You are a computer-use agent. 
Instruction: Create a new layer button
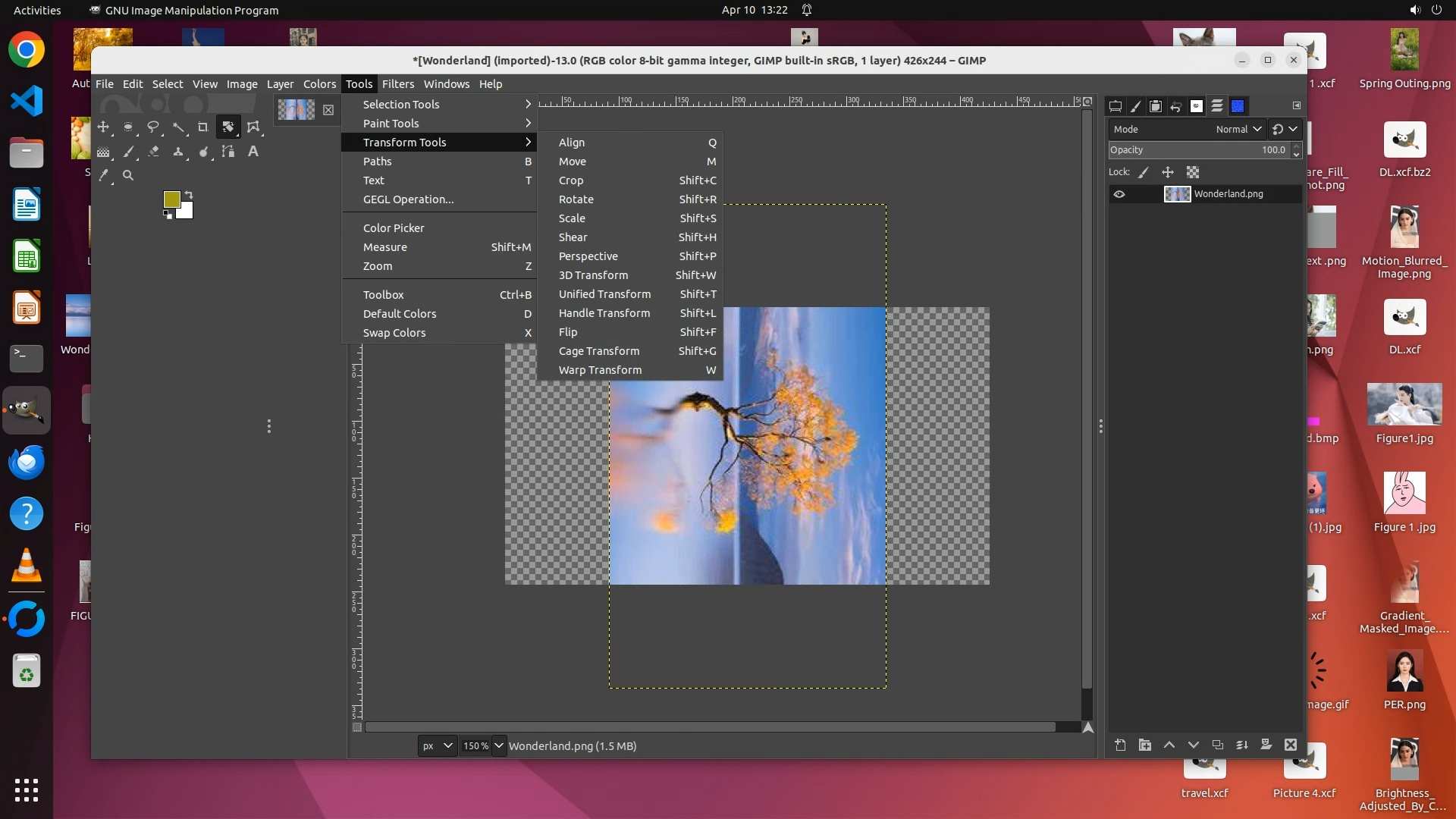tap(1120, 745)
